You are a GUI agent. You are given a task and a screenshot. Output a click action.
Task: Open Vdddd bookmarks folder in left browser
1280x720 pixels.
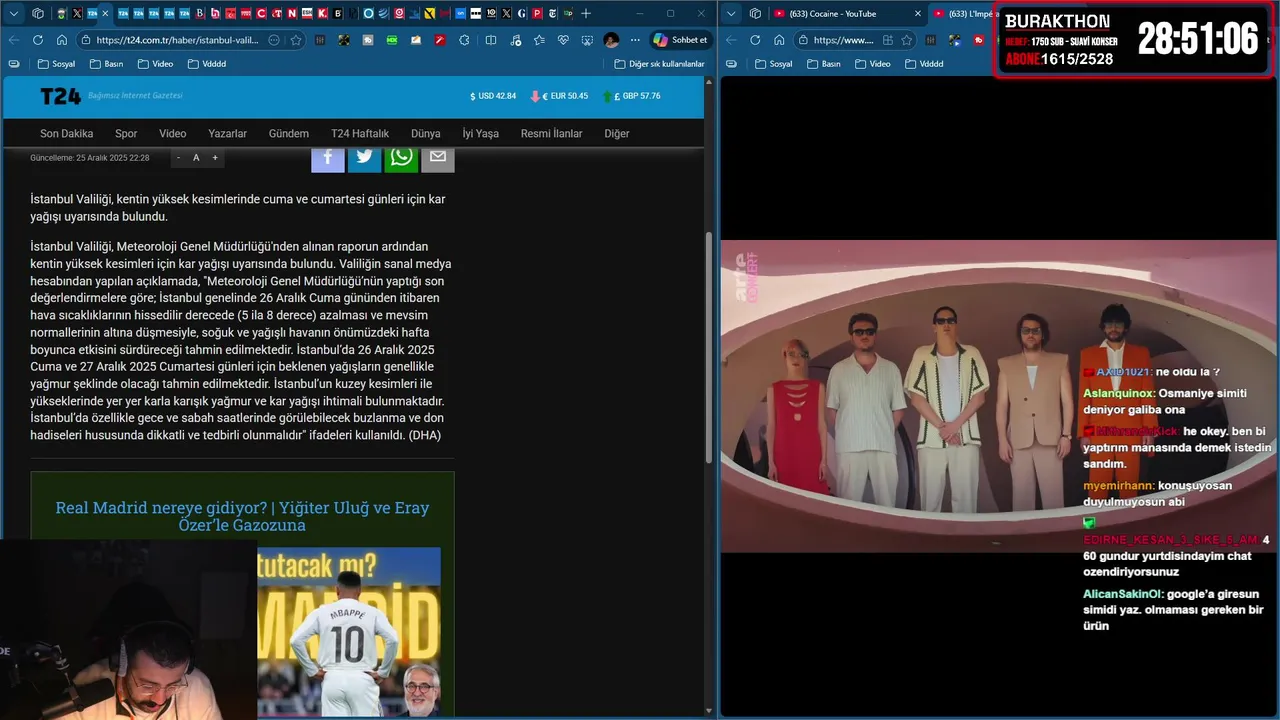pos(206,63)
